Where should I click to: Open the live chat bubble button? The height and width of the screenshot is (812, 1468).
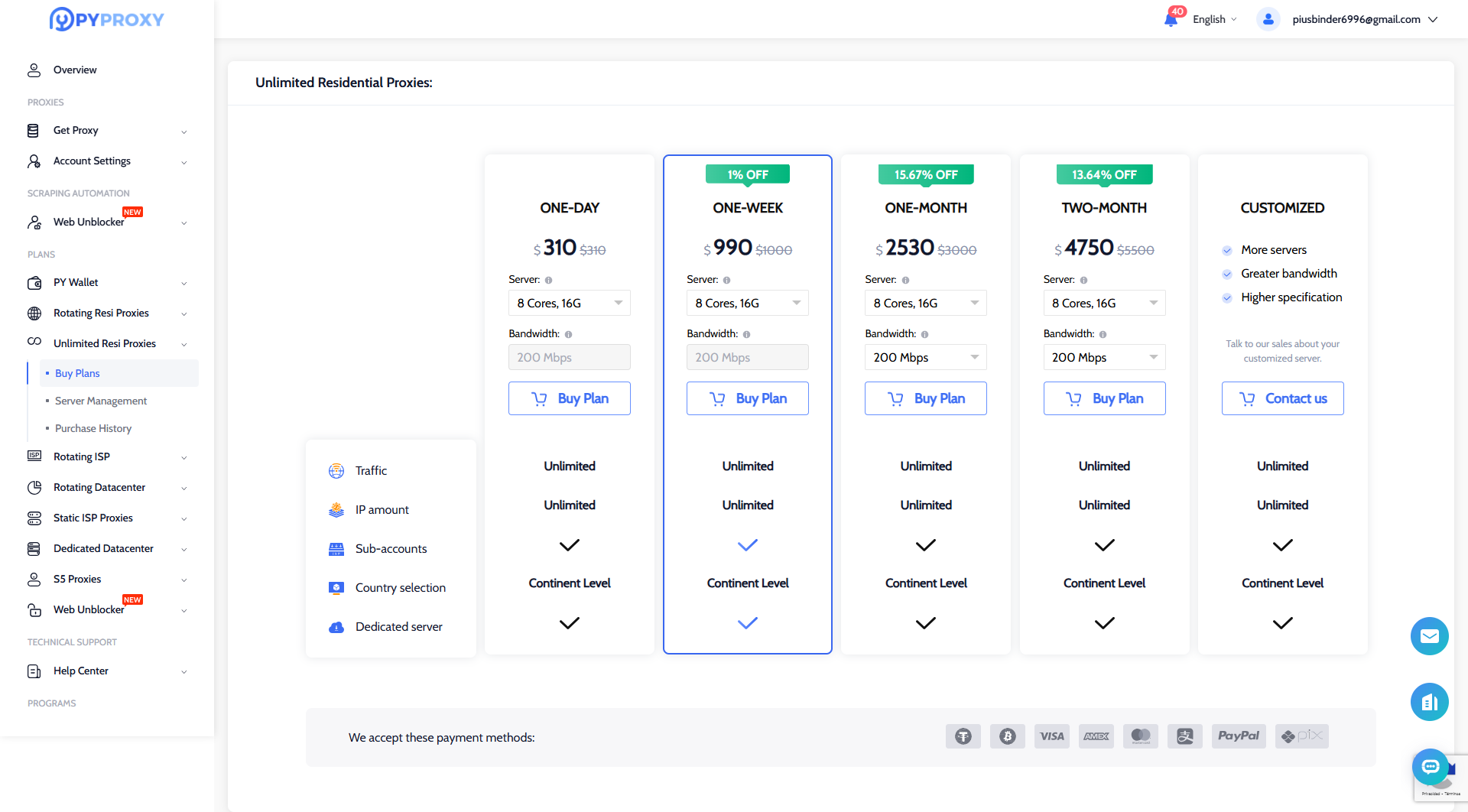coord(1430,766)
